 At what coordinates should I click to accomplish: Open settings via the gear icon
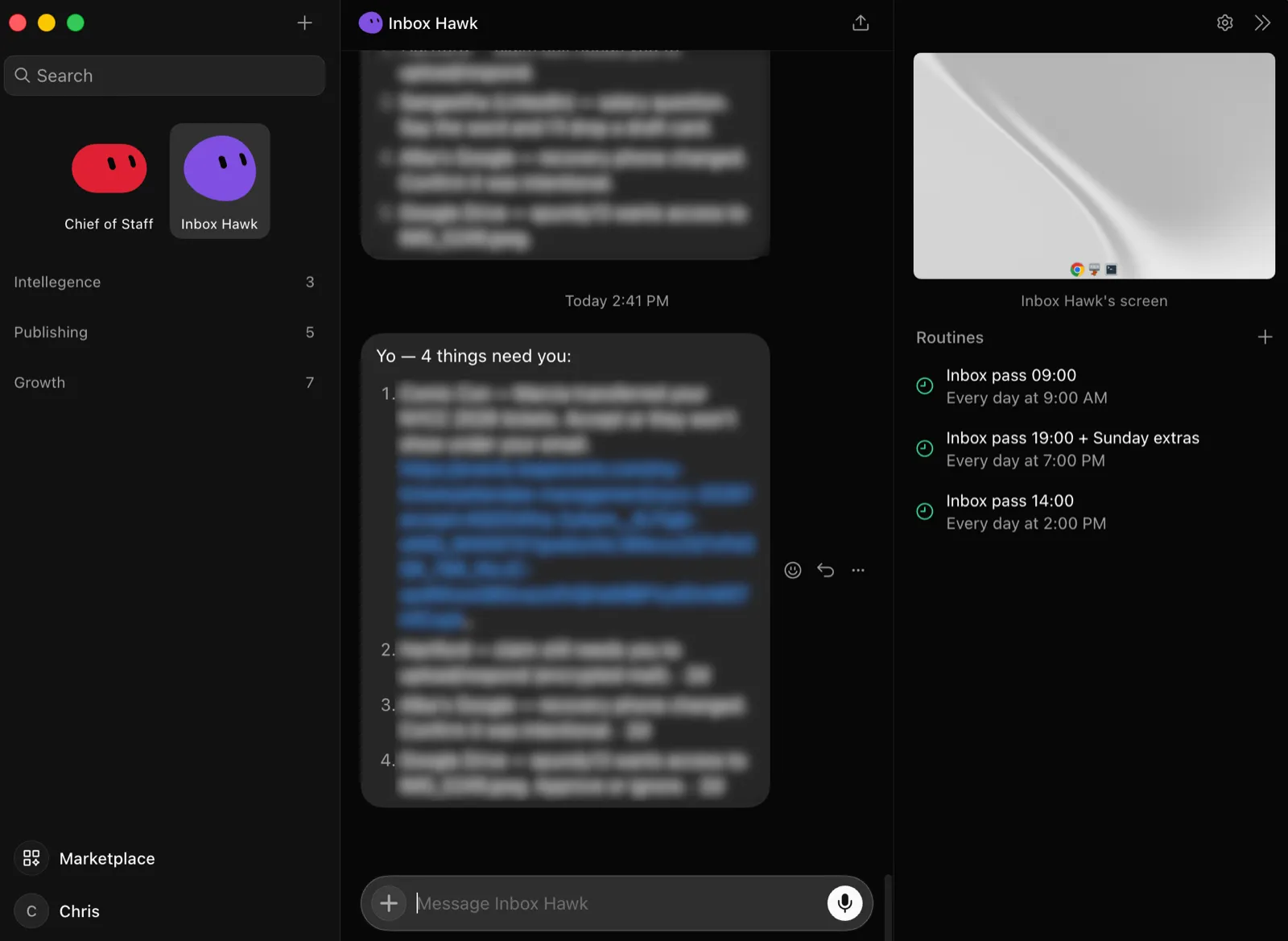(x=1224, y=23)
